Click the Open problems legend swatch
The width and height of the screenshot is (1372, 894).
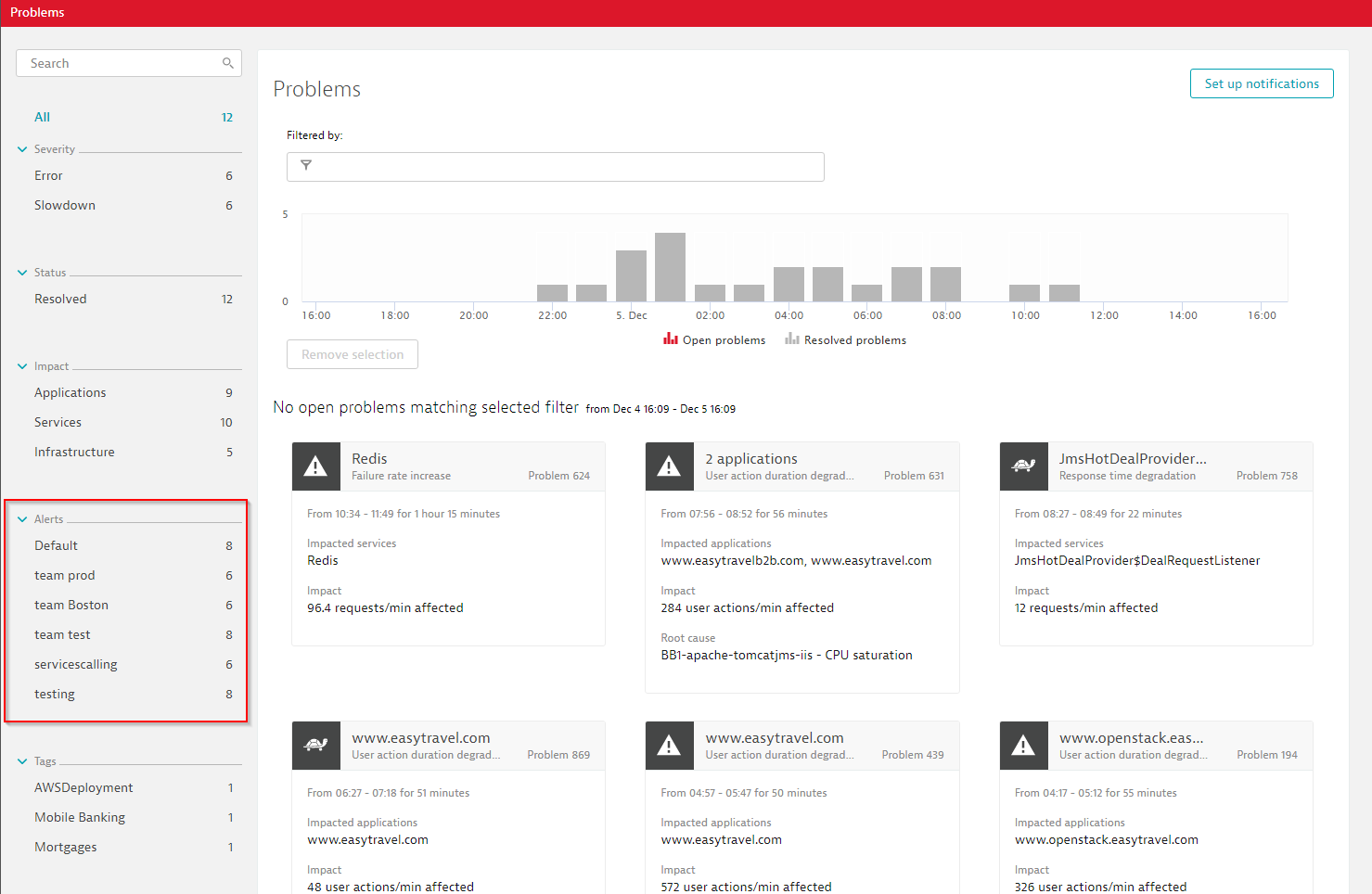coord(670,339)
